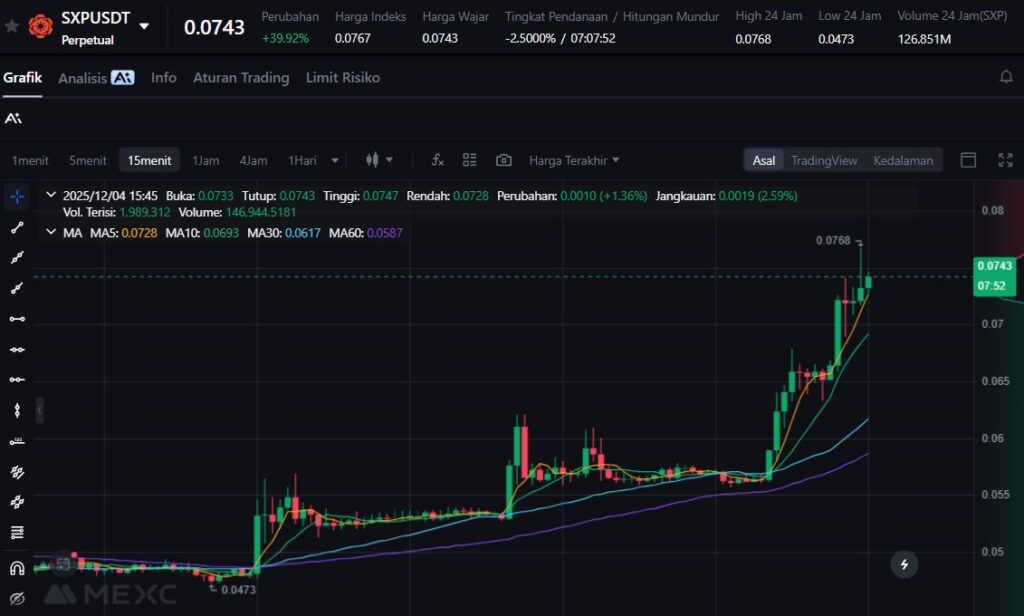Switch chart view to Kedalaman

pos(902,160)
